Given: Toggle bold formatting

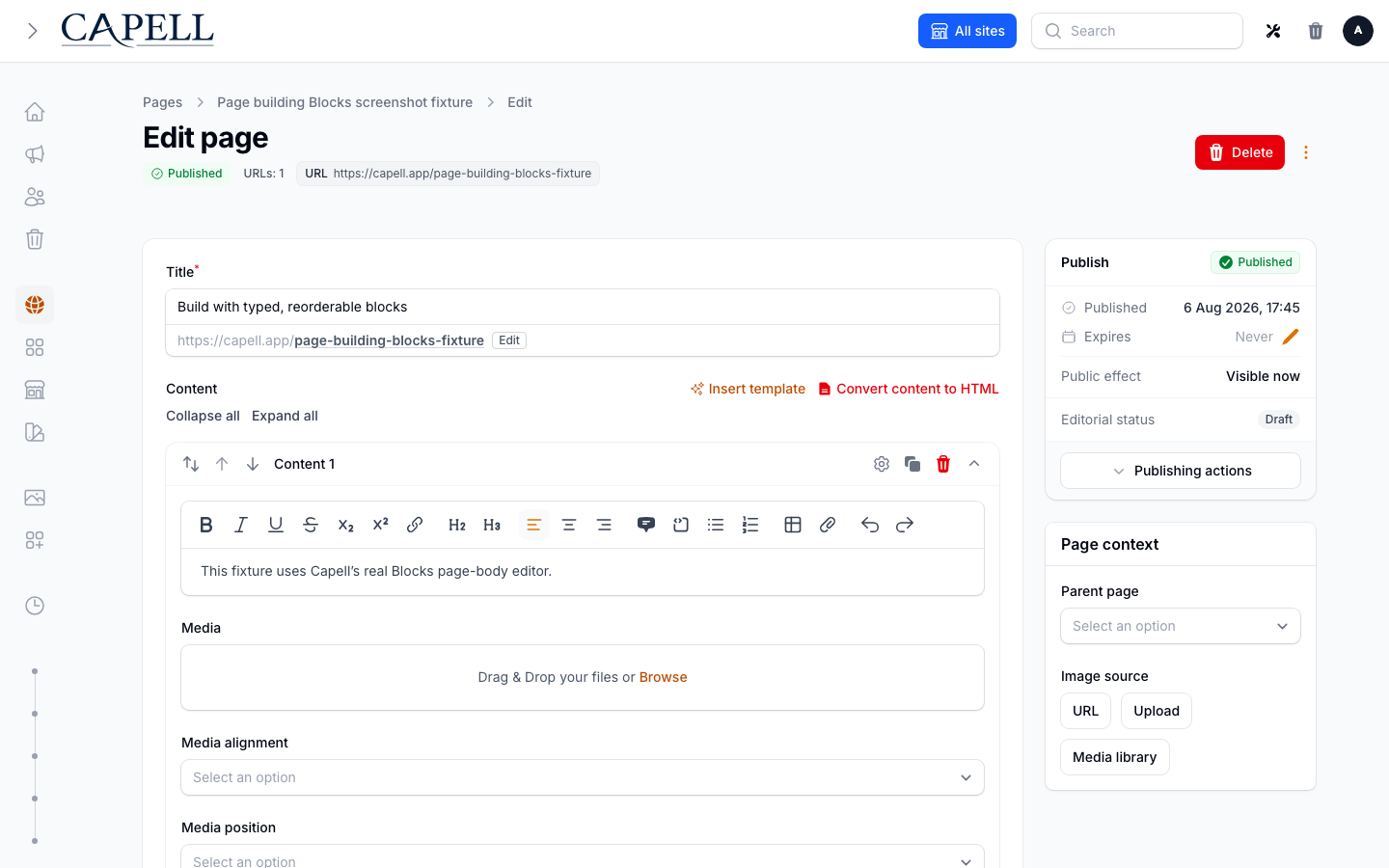Looking at the screenshot, I should click(206, 525).
